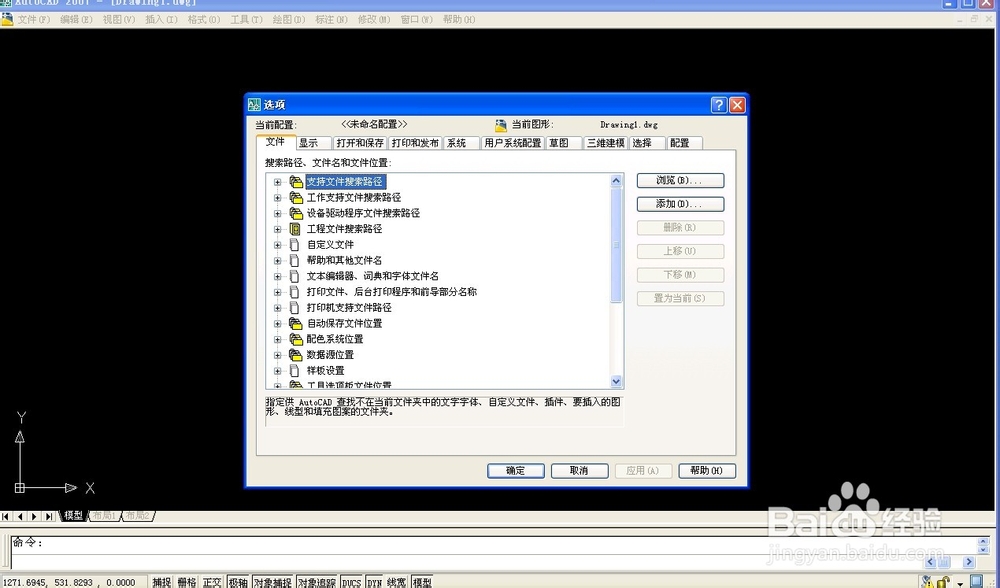This screenshot has height=588, width=1000.
Task: Toggle 对象追踪 object tracking in status bar
Action: (317, 582)
